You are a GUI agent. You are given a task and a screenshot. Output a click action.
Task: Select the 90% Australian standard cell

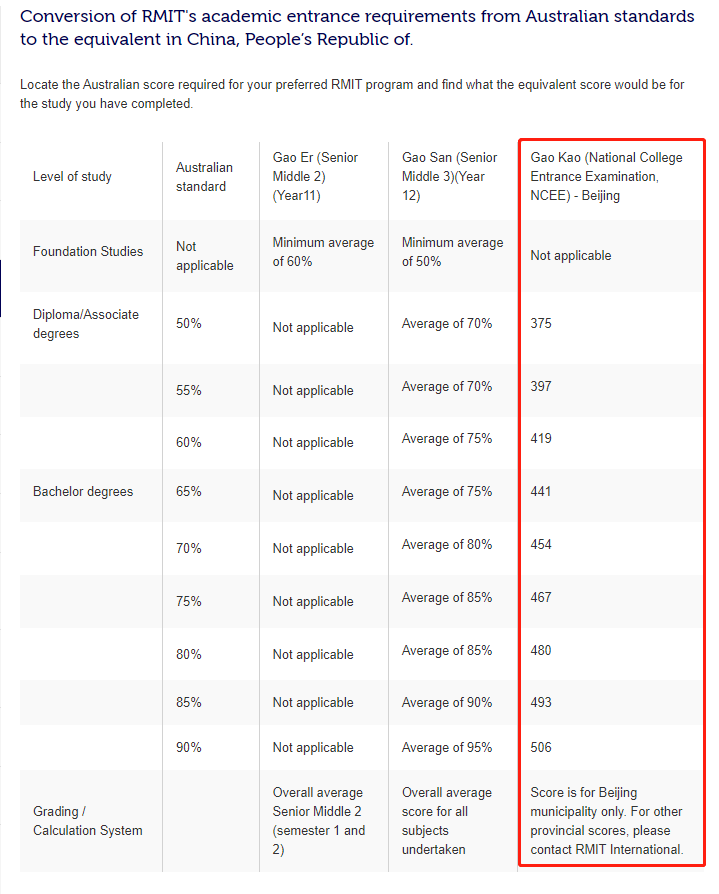189,748
